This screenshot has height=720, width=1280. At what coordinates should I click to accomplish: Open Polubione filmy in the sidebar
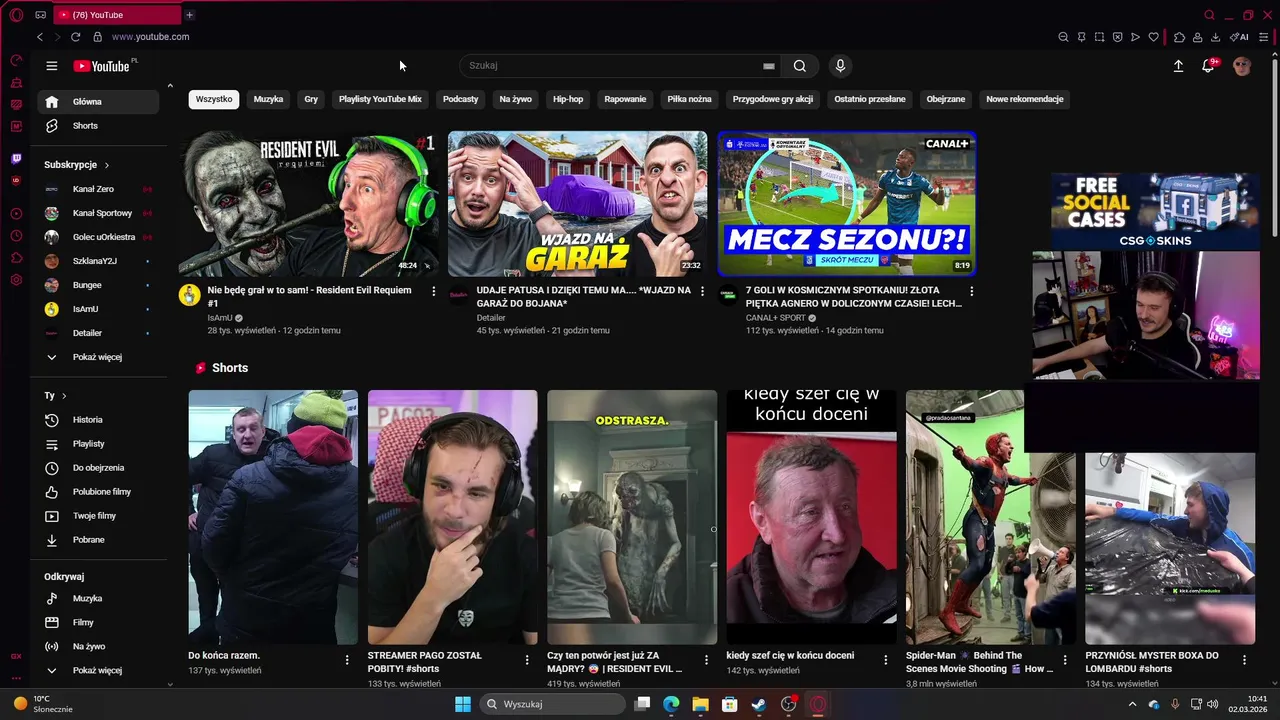coord(98,492)
